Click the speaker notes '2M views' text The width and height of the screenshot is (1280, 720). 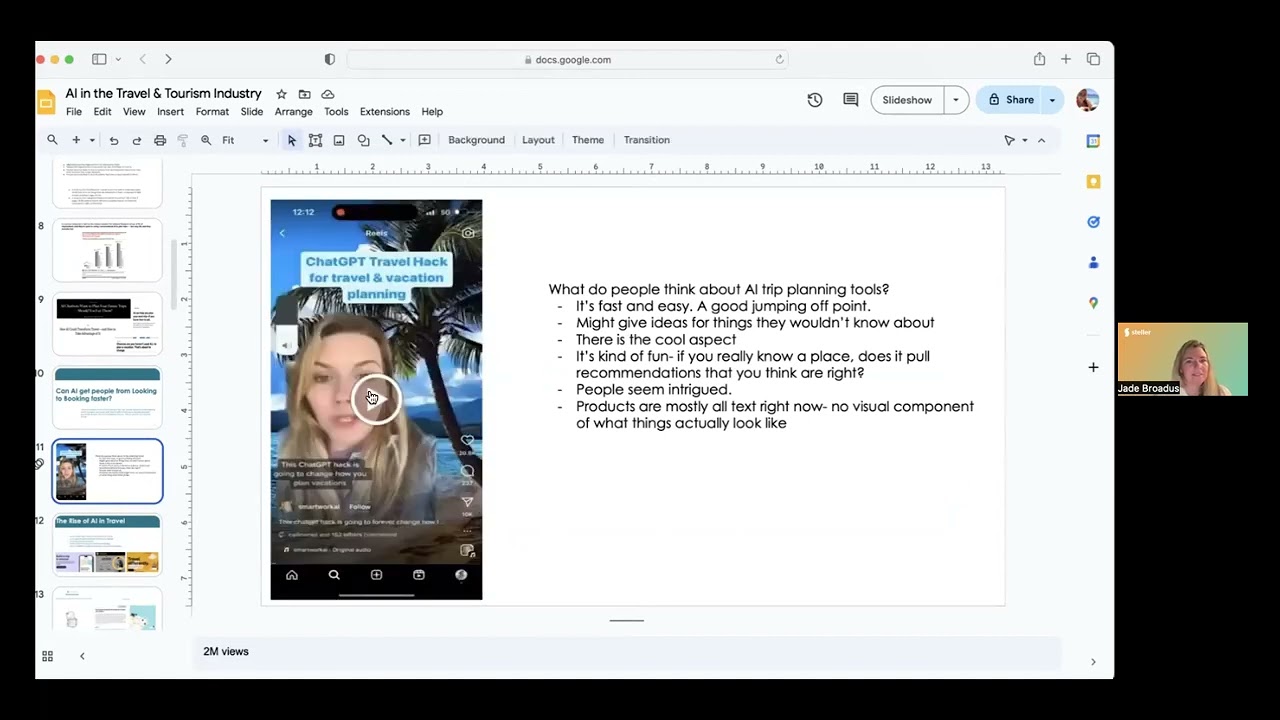tap(226, 652)
